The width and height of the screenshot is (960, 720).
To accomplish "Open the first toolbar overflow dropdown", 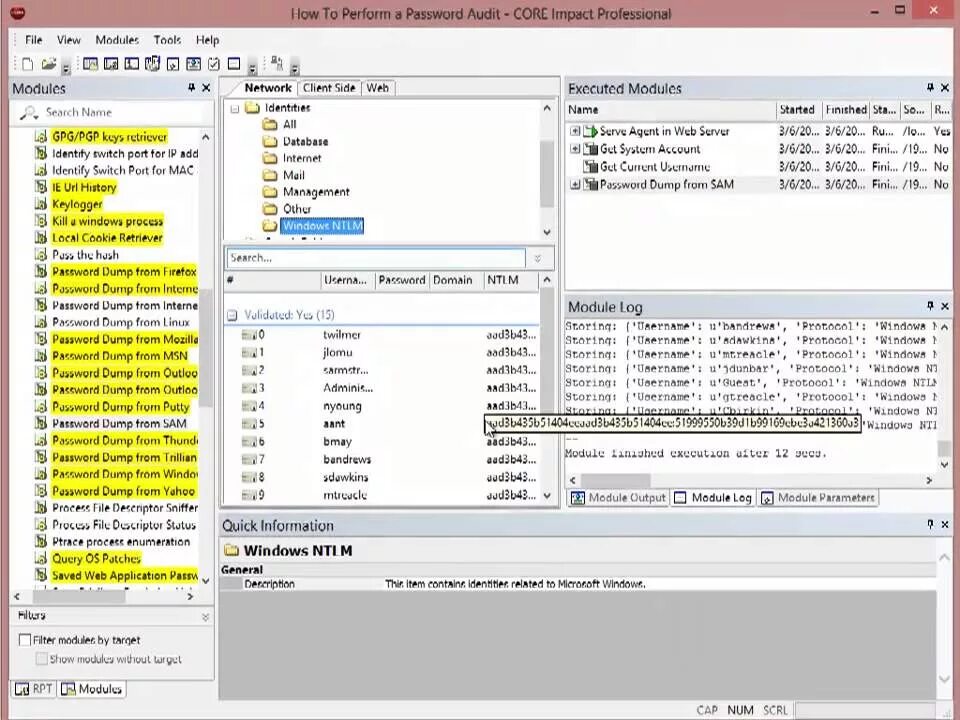I will point(66,67).
